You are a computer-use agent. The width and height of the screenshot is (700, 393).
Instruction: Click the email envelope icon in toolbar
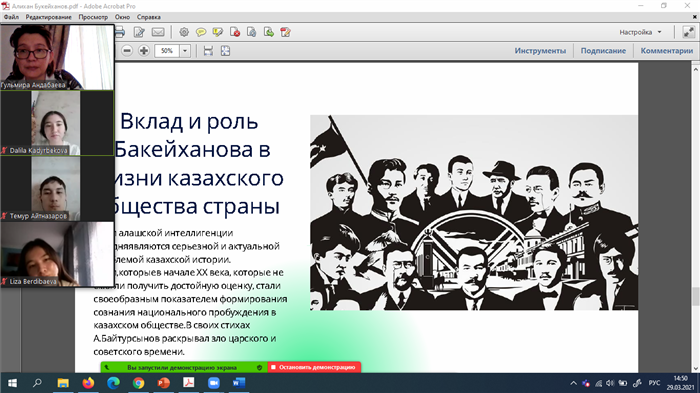point(158,32)
